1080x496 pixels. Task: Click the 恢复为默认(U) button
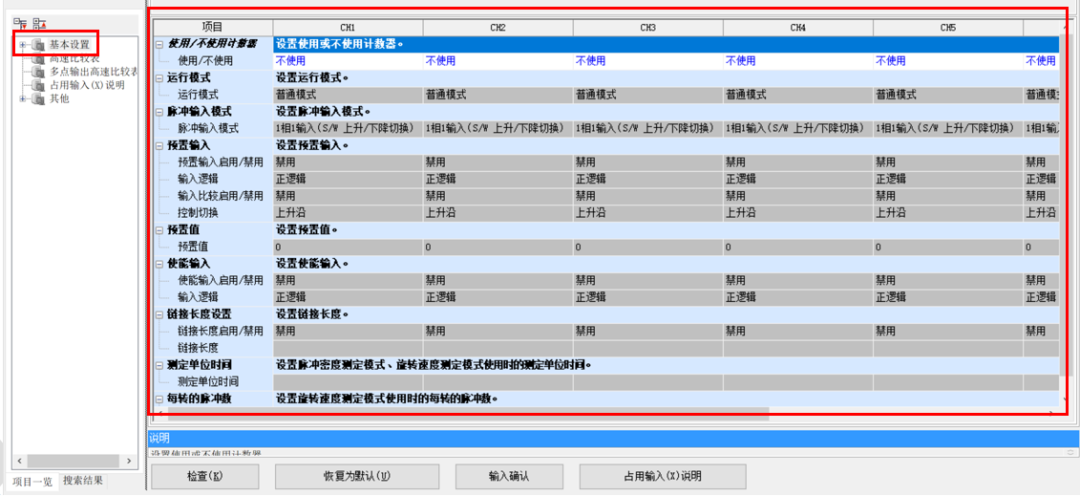click(x=356, y=476)
